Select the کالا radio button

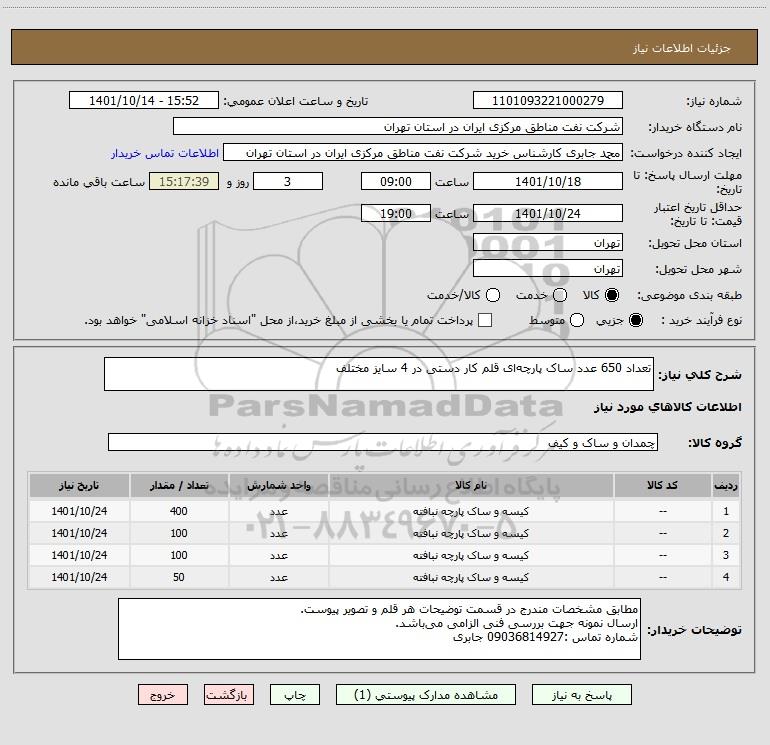(x=612, y=295)
